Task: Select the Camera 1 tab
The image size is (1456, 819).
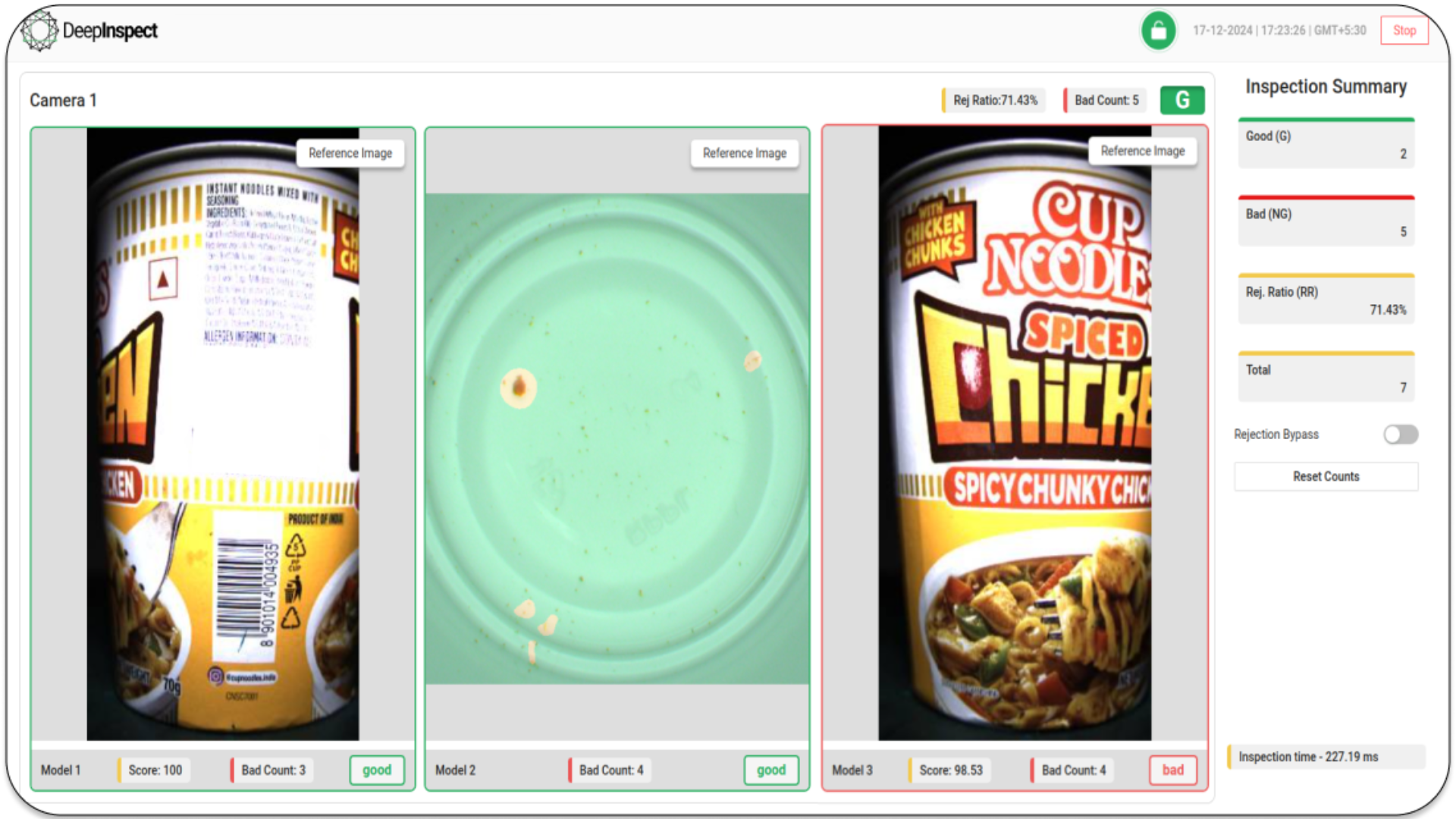Action: coord(63,100)
